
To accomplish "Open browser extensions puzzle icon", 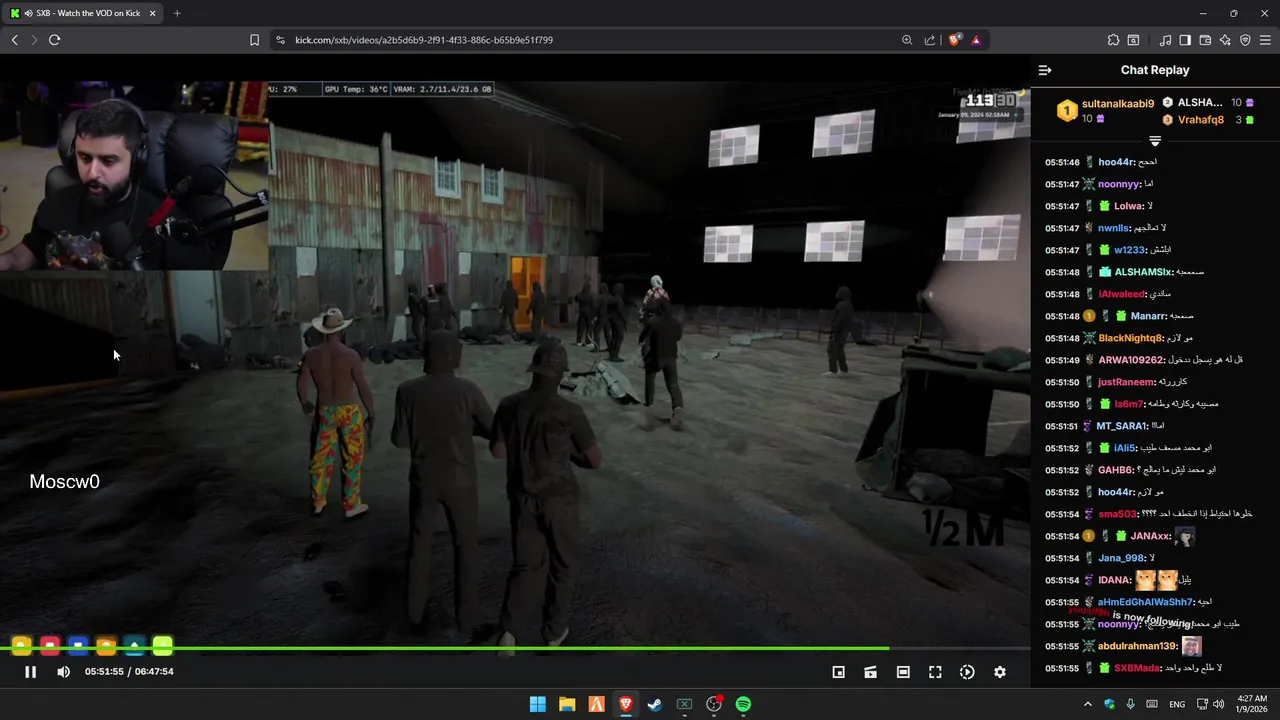I will [x=1113, y=40].
